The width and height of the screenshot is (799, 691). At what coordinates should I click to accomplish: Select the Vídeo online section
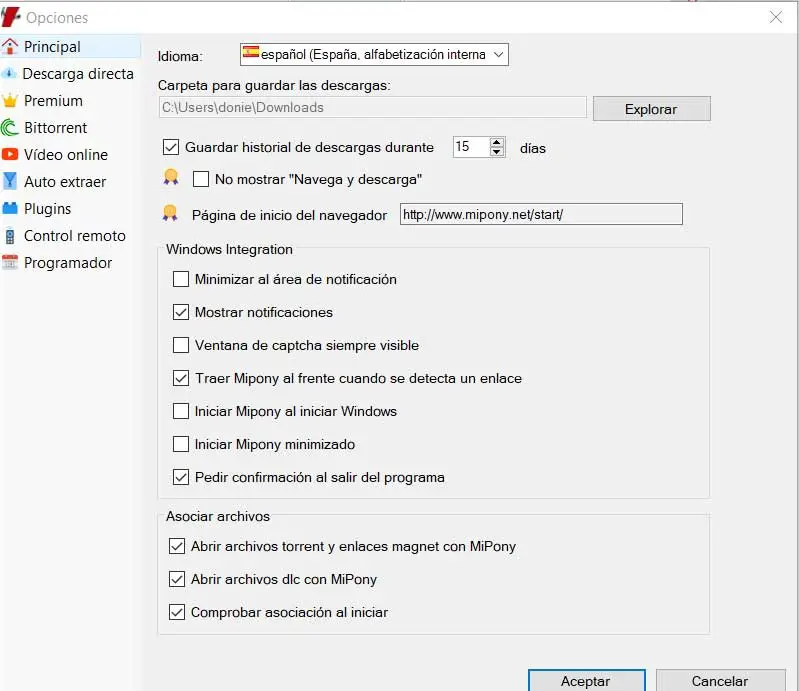point(70,154)
